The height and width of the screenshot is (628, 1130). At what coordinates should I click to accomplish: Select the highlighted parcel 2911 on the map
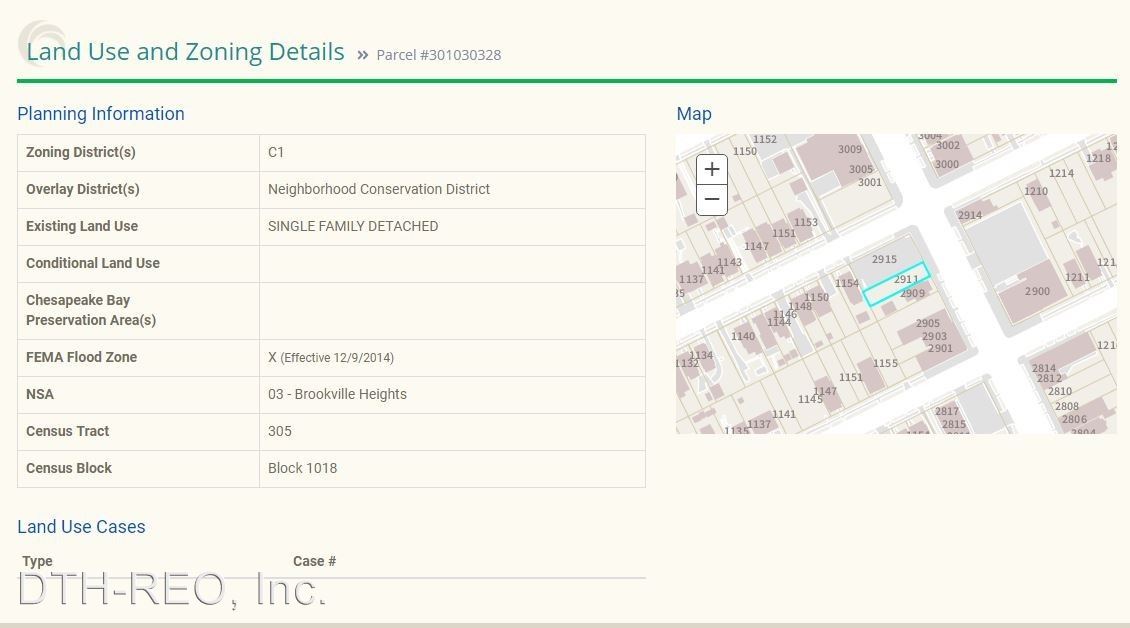[897, 284]
